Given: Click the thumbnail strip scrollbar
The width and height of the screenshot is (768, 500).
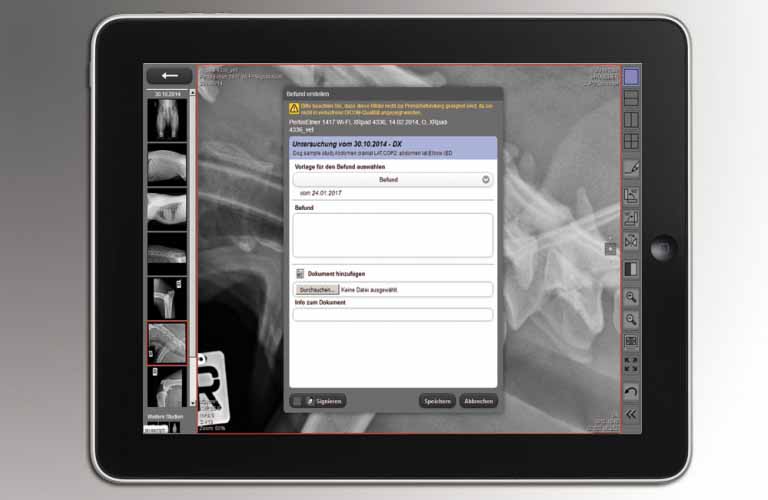Looking at the screenshot, I should [191, 250].
